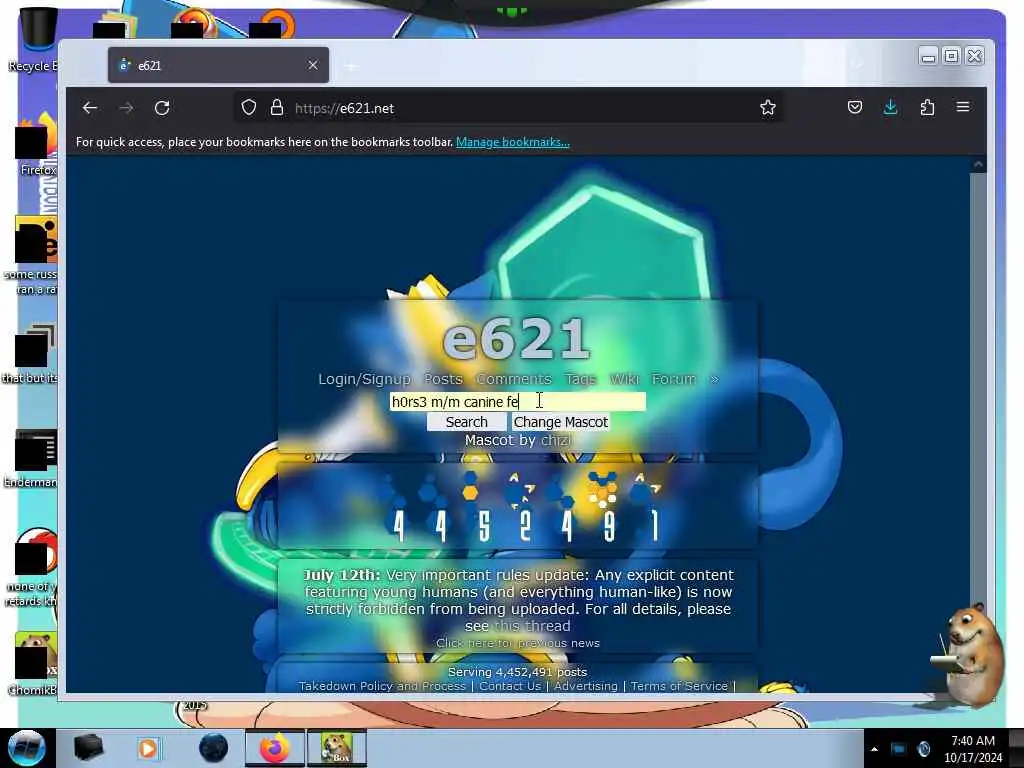Open the Comments link

513,379
